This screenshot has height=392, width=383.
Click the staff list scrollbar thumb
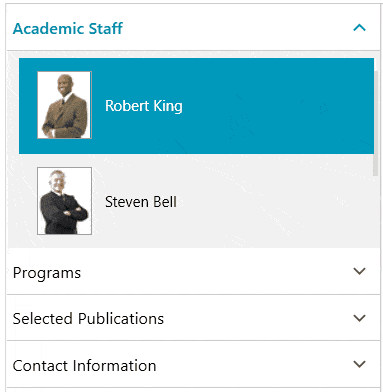tap(376, 123)
